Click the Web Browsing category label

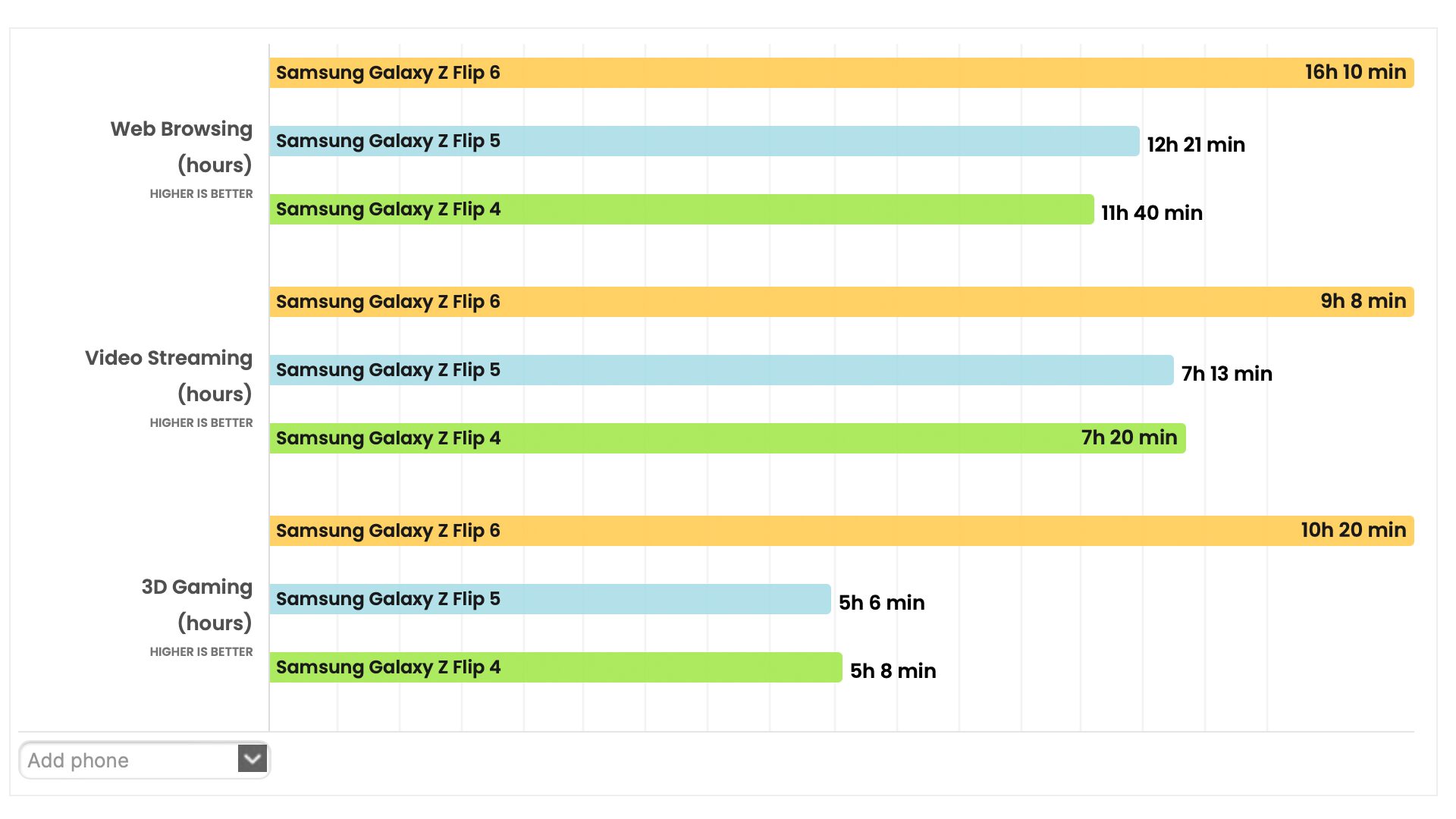181,130
